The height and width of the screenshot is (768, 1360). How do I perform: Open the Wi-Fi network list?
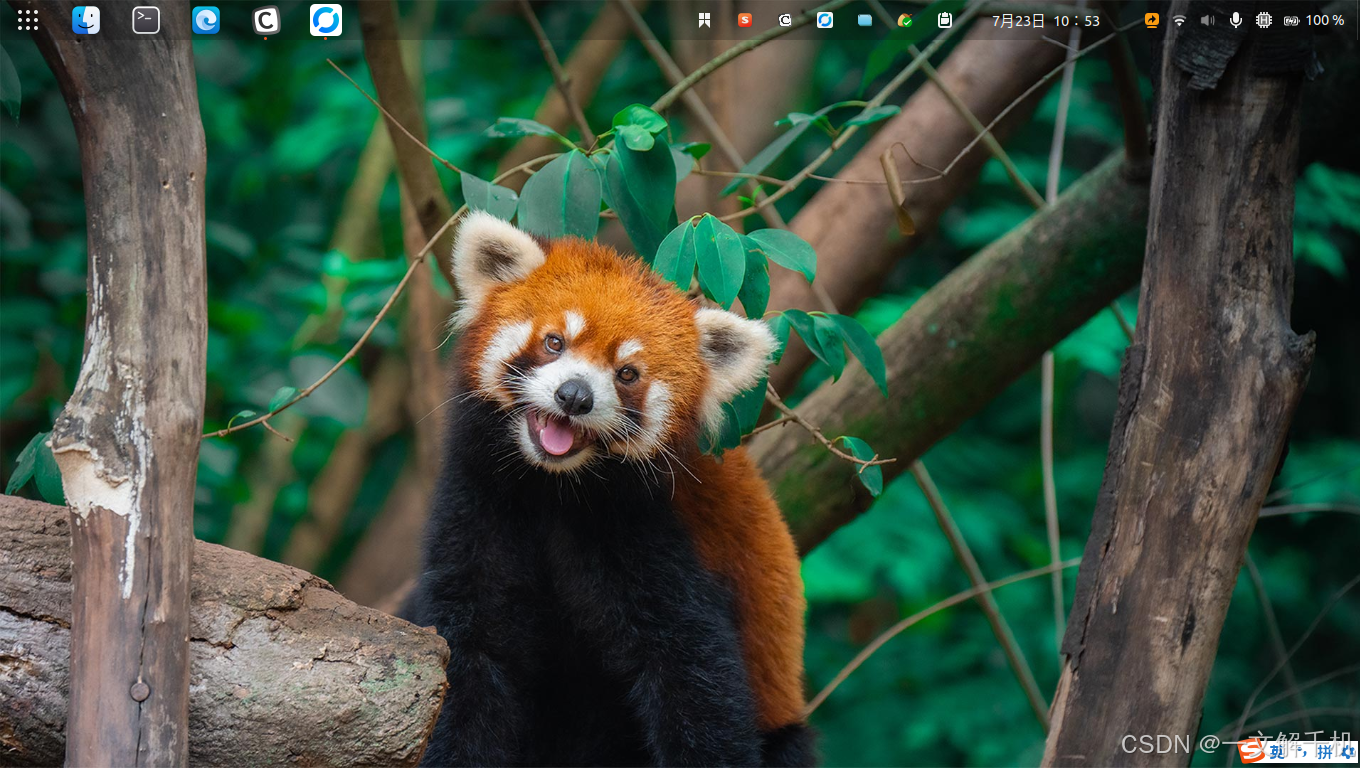coord(1180,19)
